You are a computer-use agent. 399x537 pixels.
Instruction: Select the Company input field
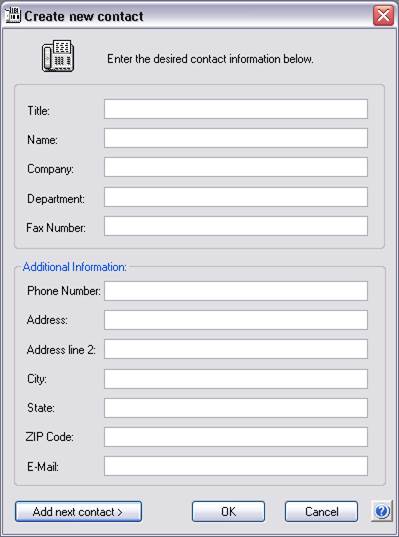coord(236,167)
